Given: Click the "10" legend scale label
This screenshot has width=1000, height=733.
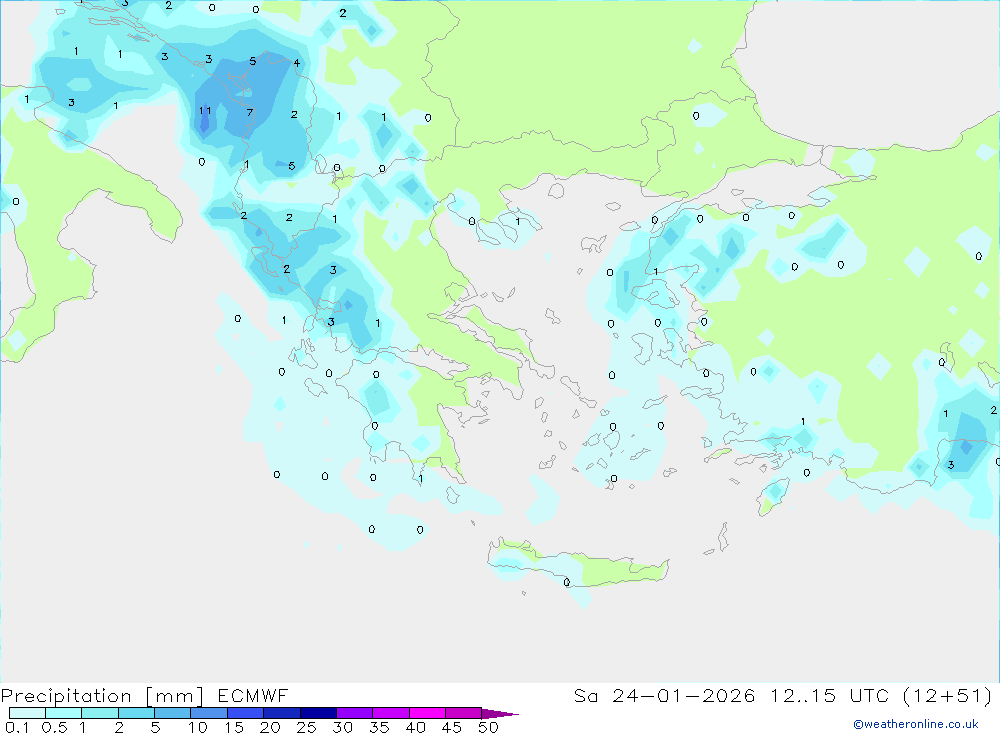Looking at the screenshot, I should 198,727.
